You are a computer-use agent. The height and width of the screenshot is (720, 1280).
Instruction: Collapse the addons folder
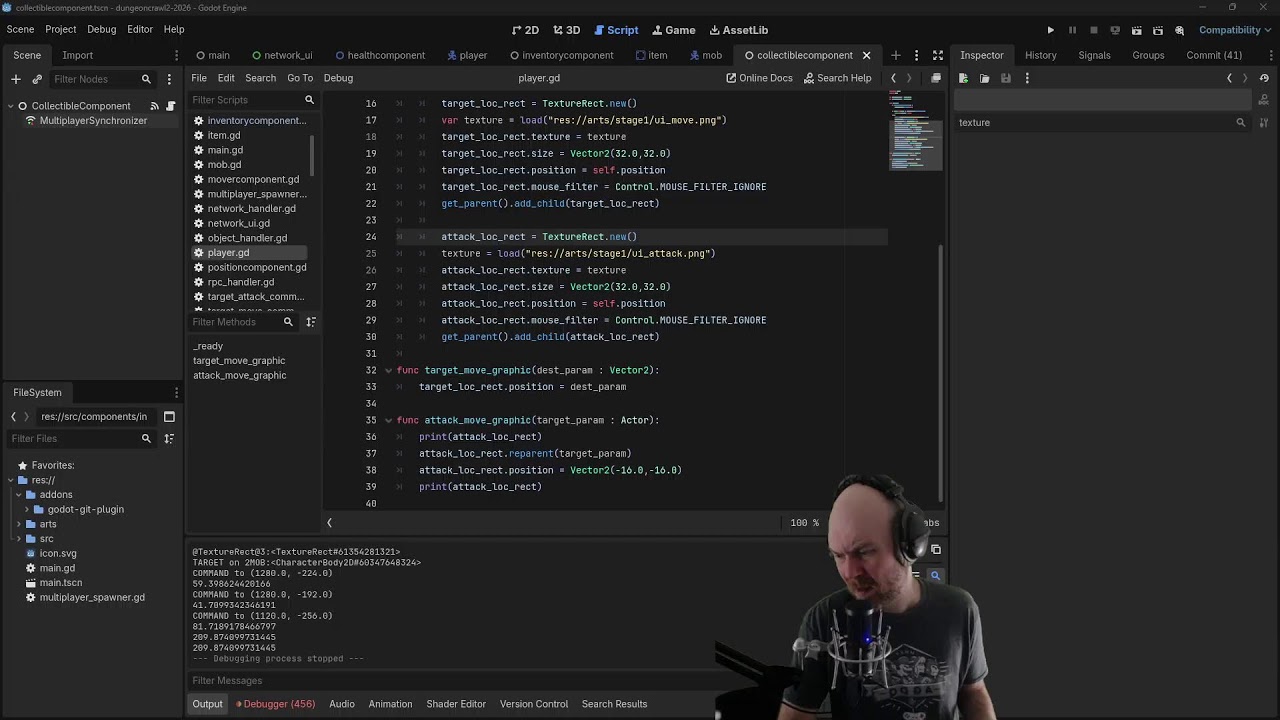click(19, 495)
